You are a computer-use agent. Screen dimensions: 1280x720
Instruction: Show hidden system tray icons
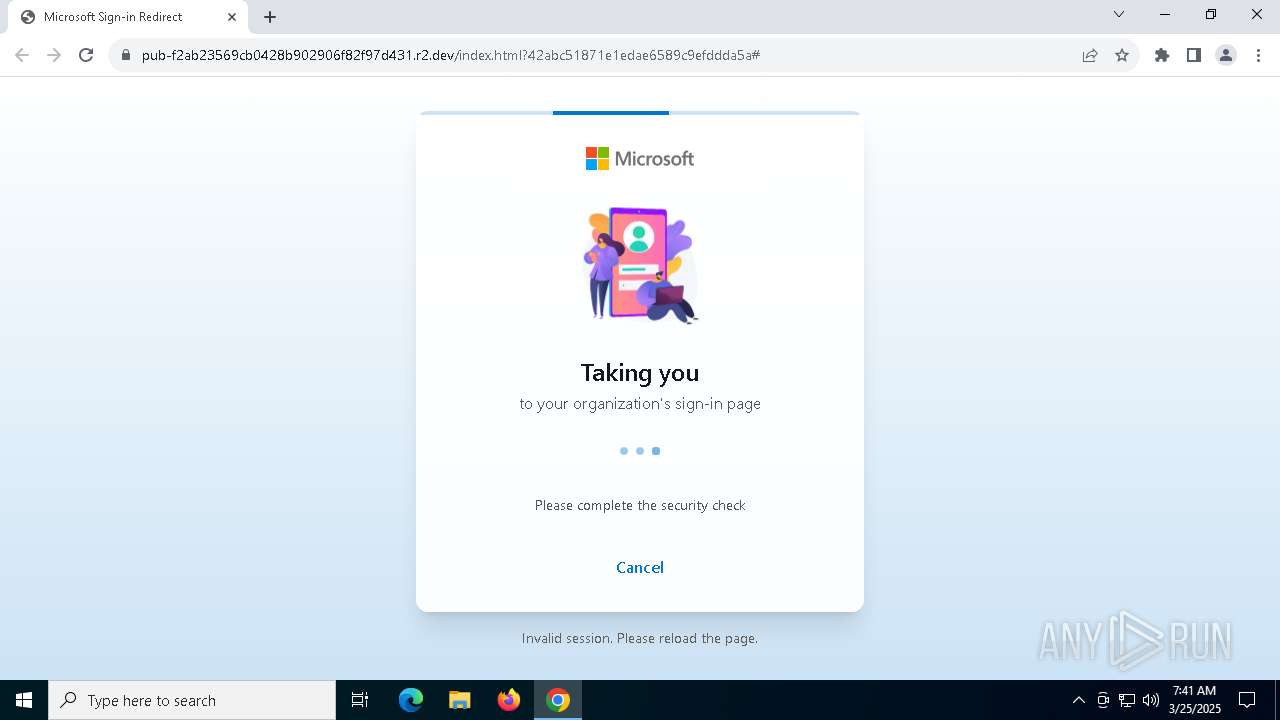point(1078,700)
